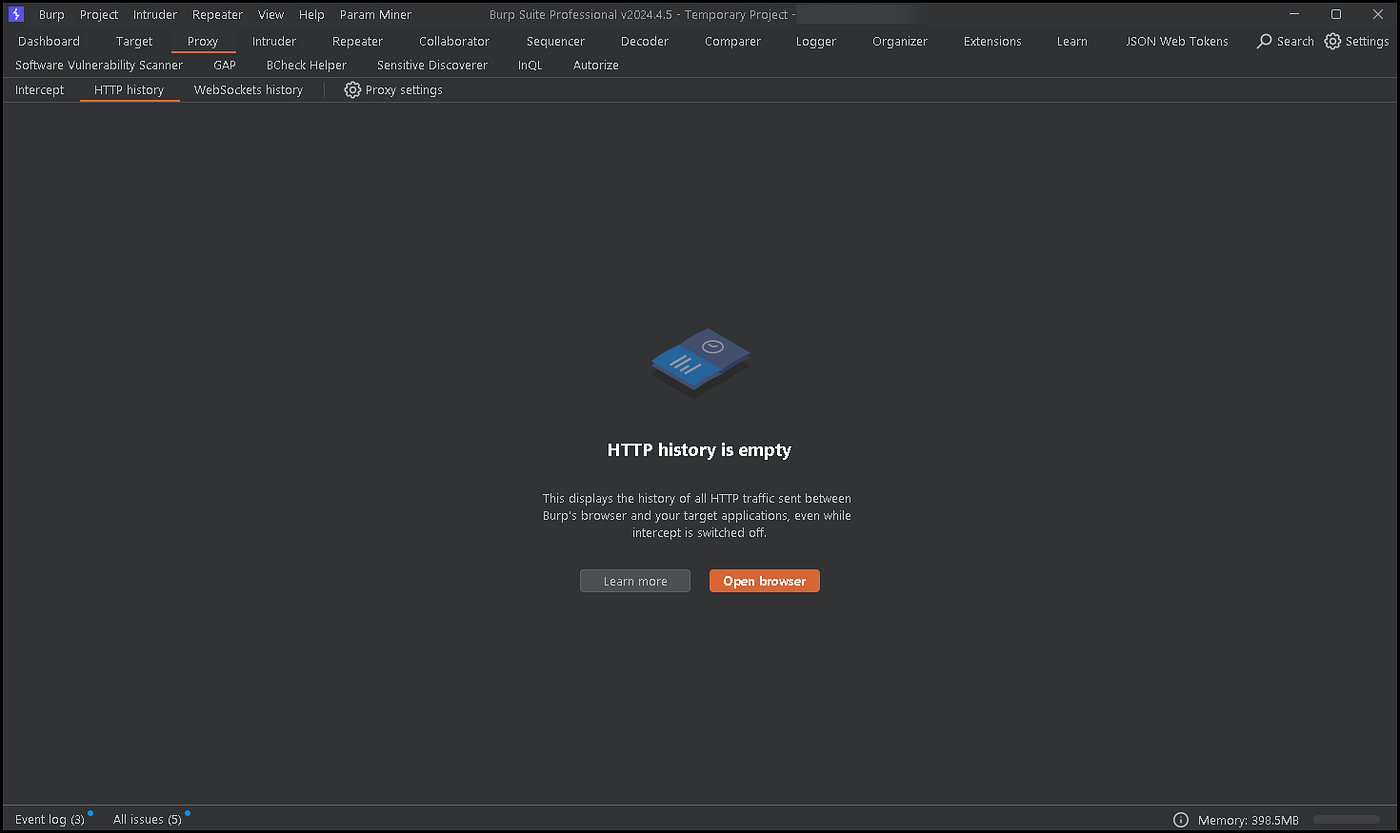Click the Proxy settings gear icon

point(352,90)
